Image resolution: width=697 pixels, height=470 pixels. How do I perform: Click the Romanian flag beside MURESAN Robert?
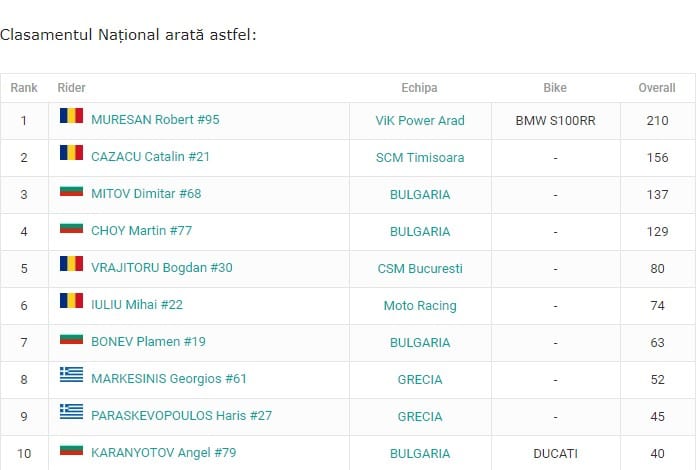coord(71,116)
